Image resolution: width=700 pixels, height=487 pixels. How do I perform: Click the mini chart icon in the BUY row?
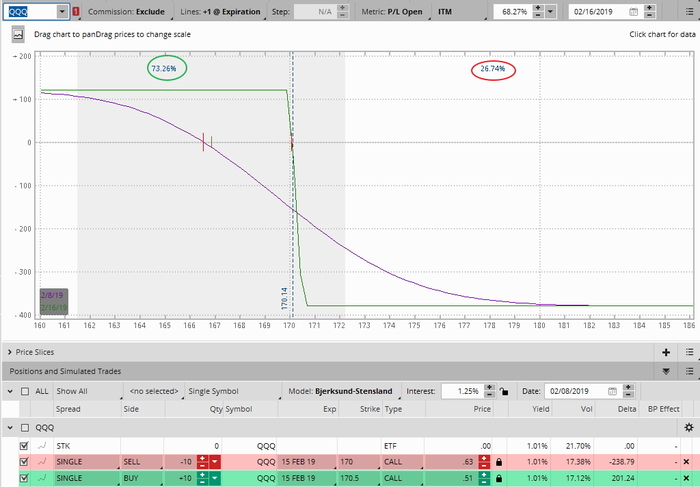pyautogui.click(x=42, y=478)
